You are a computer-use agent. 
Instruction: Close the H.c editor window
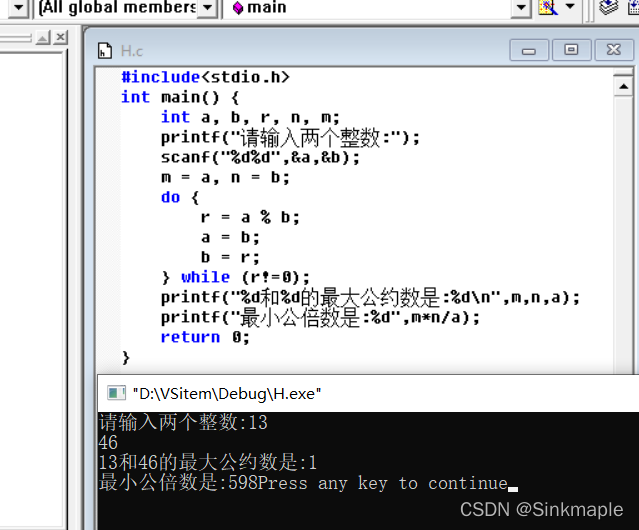[614, 51]
